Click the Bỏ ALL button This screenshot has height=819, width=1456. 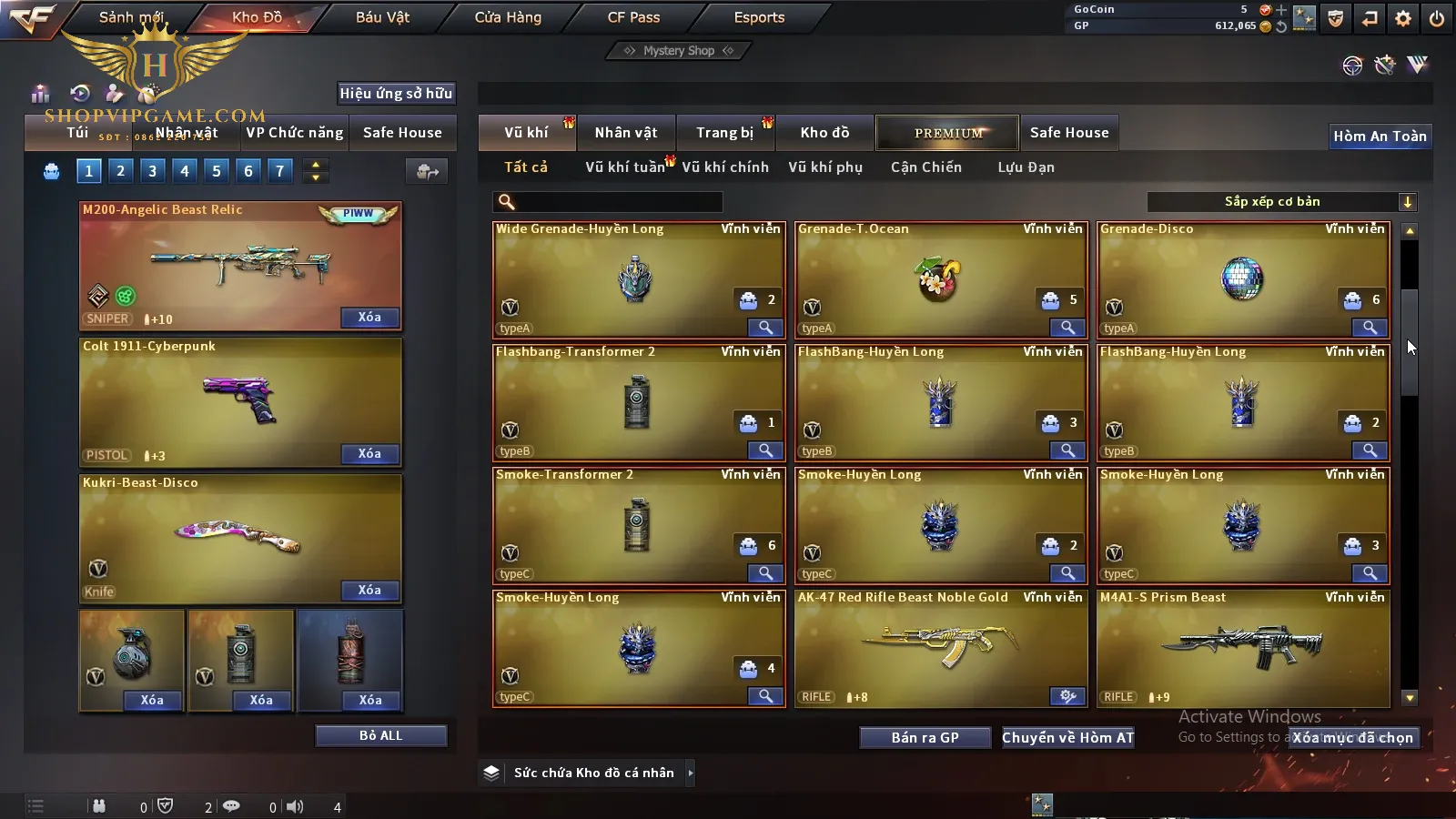point(380,735)
